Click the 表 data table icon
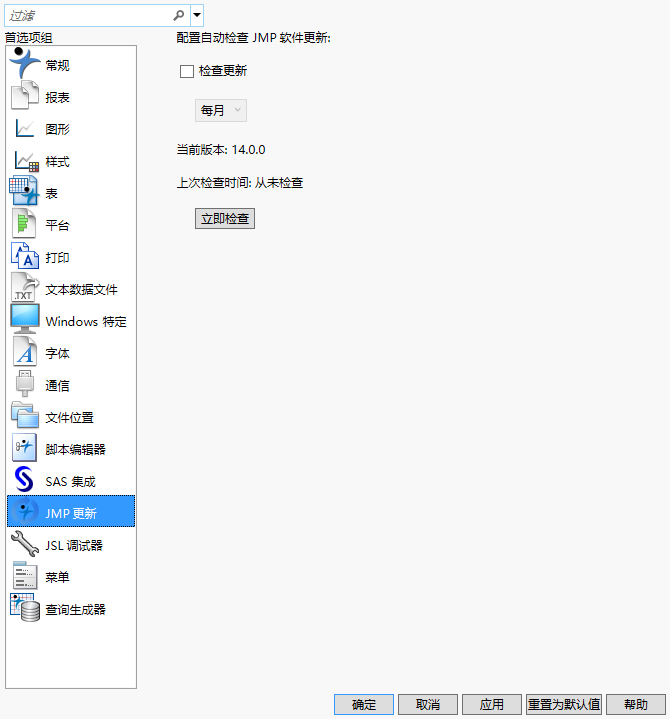Image resolution: width=670 pixels, height=719 pixels. [x=24, y=190]
